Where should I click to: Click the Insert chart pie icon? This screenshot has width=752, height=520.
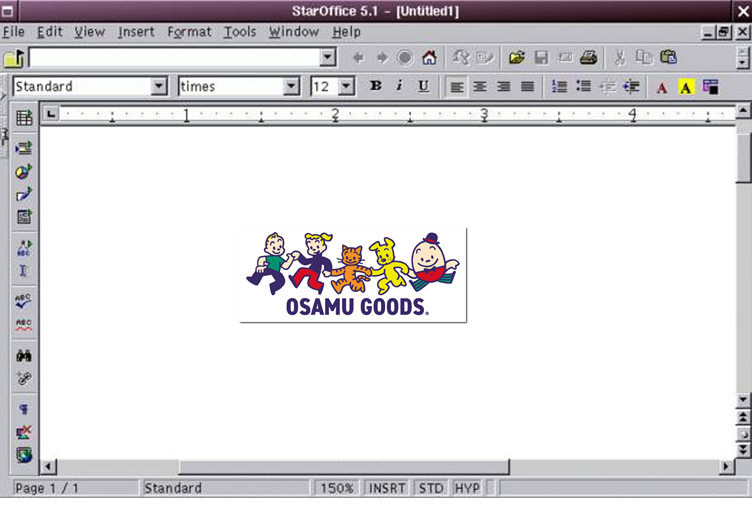click(x=24, y=171)
